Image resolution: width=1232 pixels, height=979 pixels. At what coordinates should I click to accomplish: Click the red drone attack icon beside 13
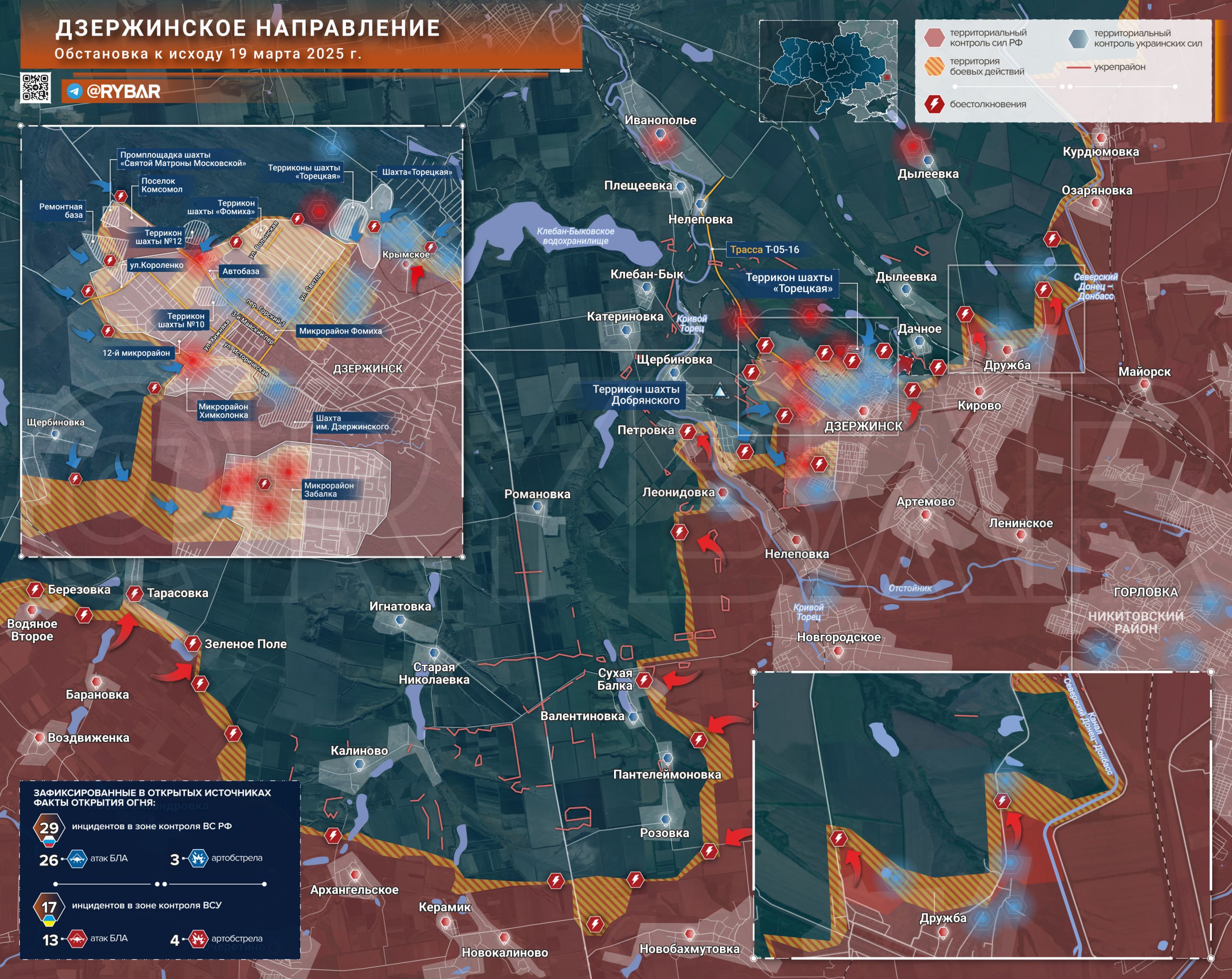click(77, 939)
